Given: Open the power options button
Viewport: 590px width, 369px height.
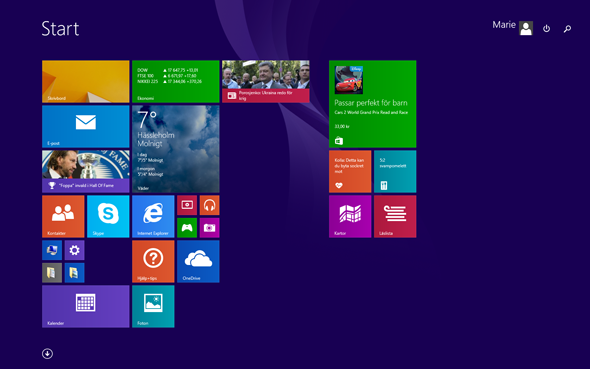Looking at the screenshot, I should pos(546,29).
